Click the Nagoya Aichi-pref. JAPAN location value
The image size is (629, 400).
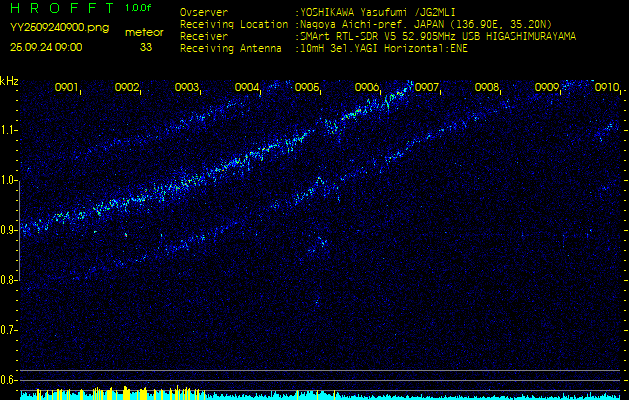click(424, 24)
